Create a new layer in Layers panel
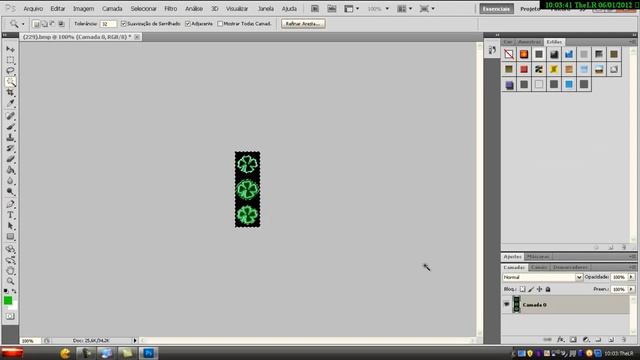 [x=611, y=340]
